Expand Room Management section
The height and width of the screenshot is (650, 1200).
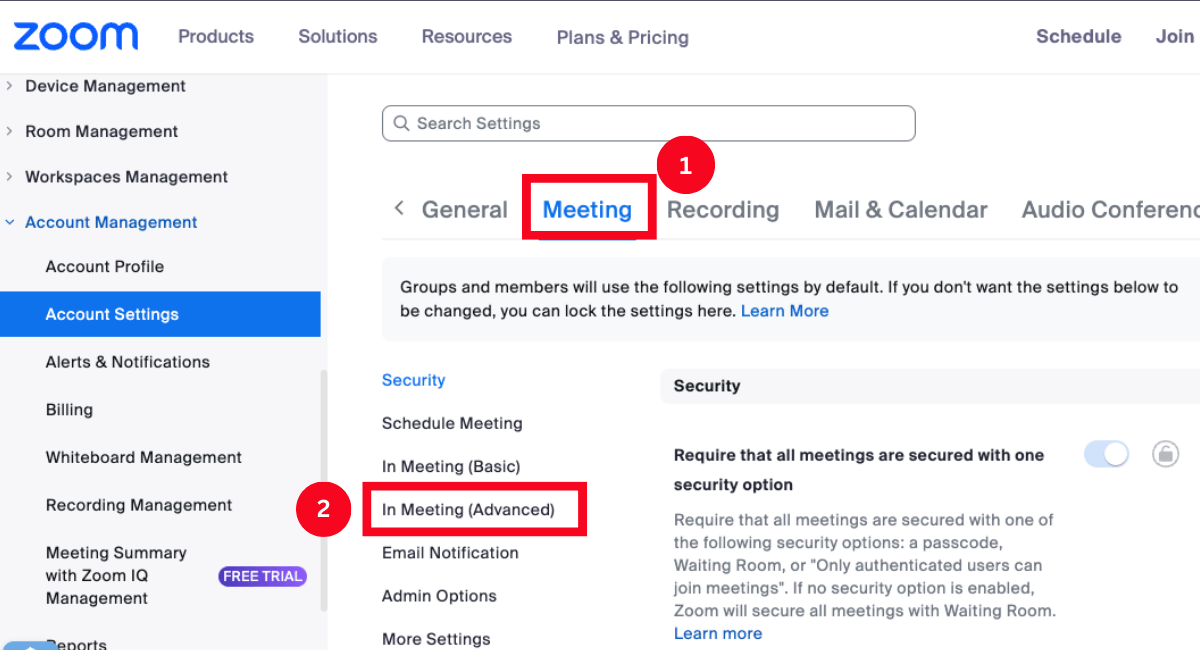10,131
